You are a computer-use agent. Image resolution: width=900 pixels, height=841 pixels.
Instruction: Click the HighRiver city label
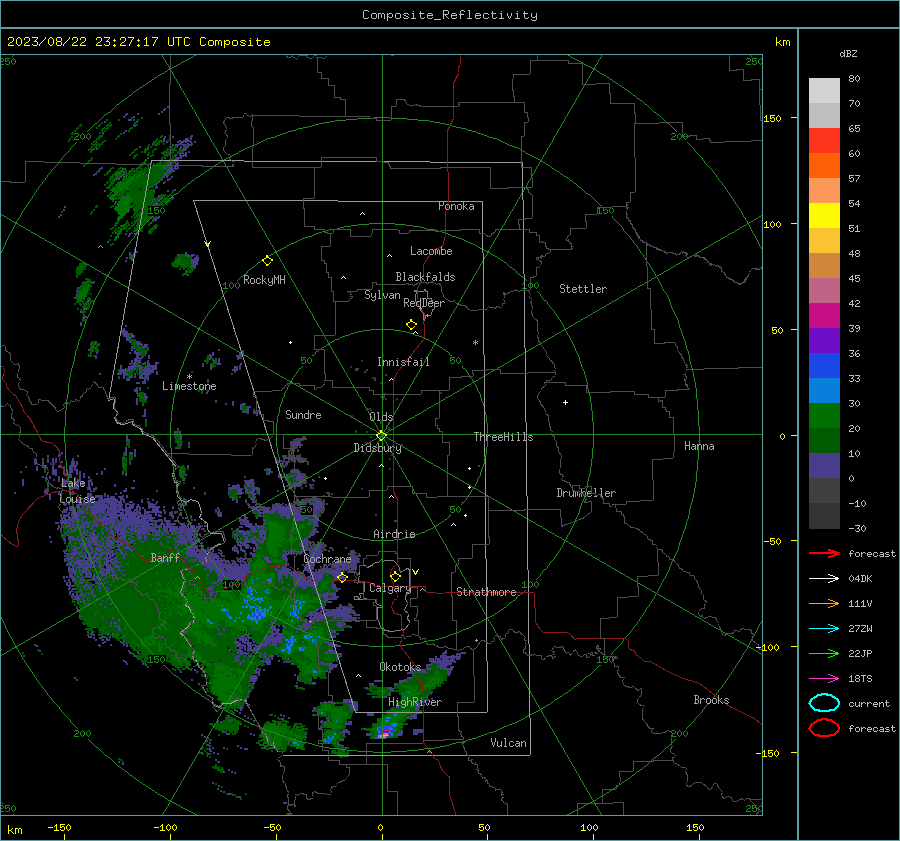click(x=415, y=702)
